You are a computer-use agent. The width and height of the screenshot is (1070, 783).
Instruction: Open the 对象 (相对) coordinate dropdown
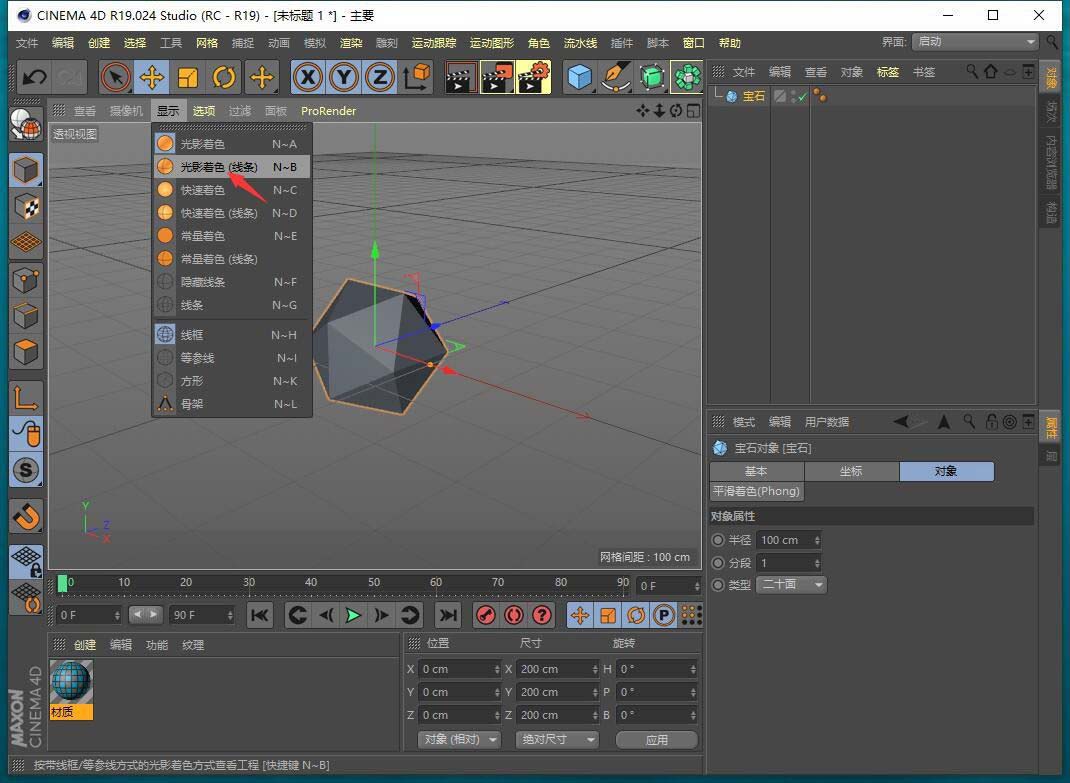[459, 739]
